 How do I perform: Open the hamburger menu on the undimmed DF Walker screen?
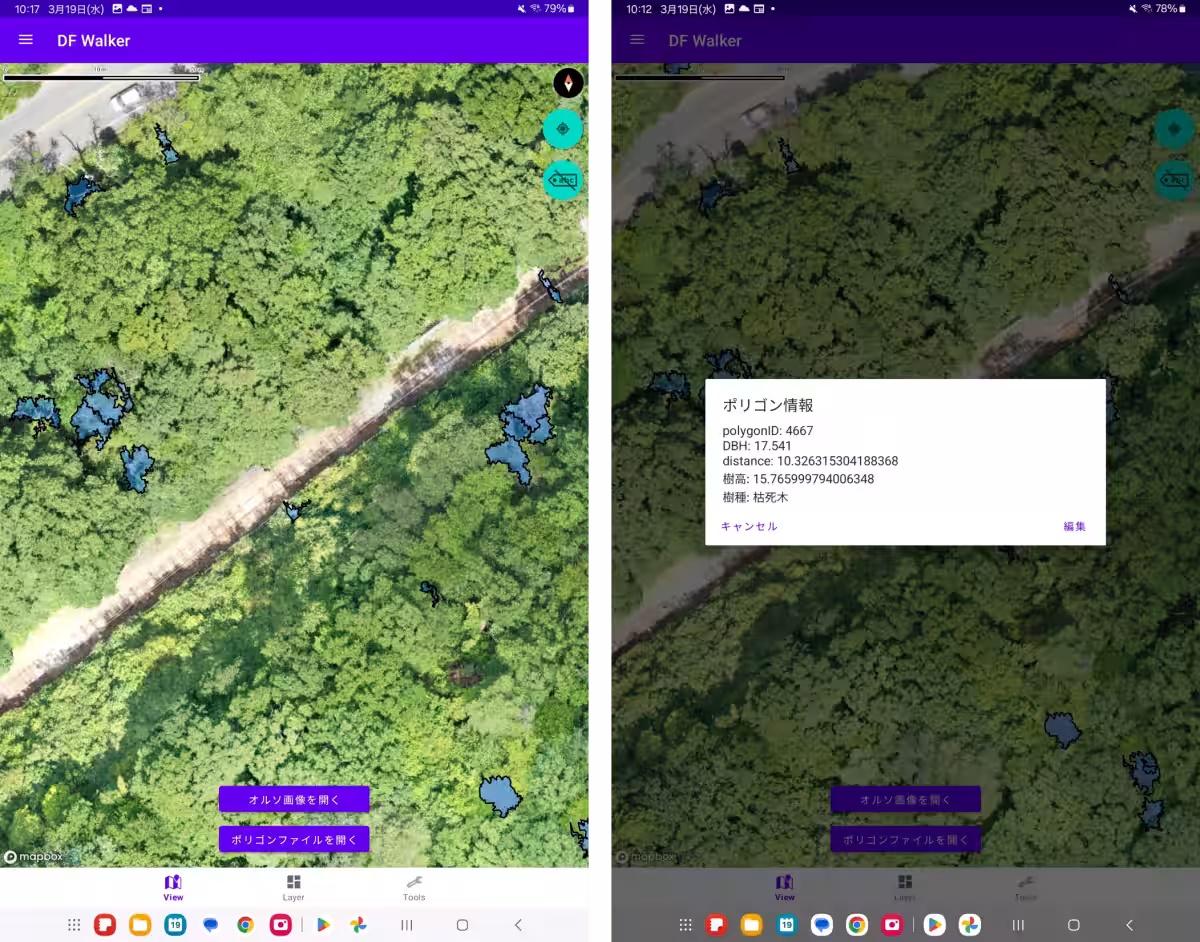[x=26, y=40]
